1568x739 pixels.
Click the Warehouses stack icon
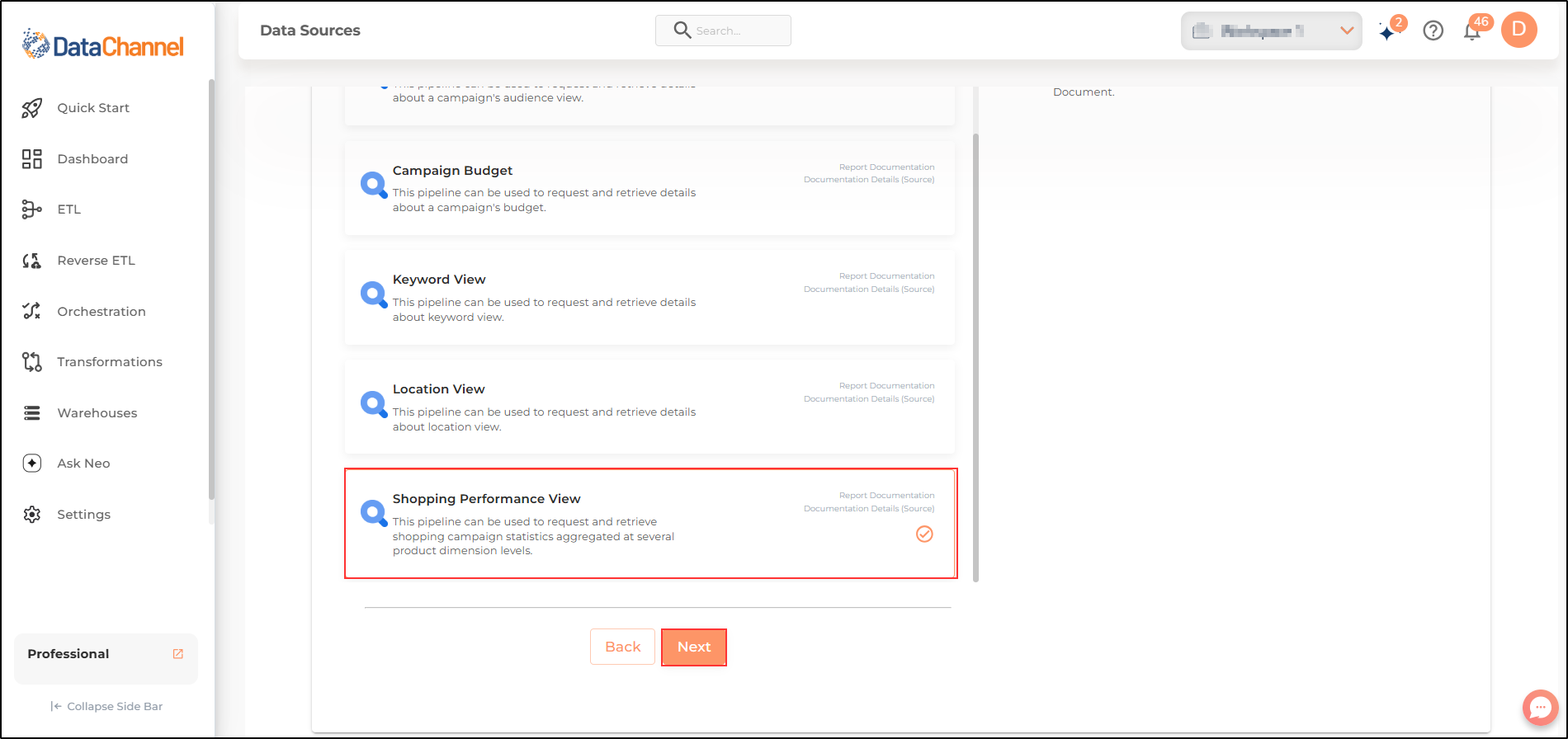point(32,412)
